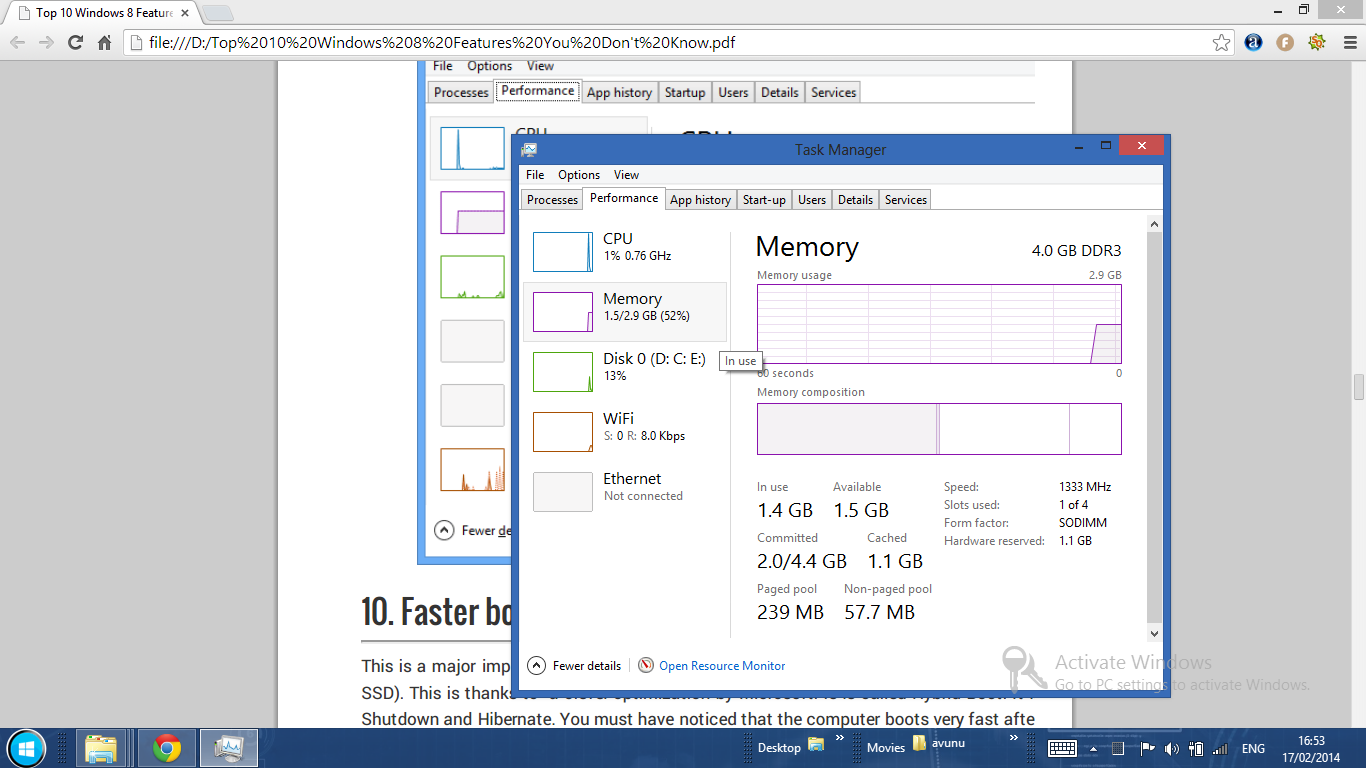Click the ENG language indicator

pyautogui.click(x=1253, y=748)
